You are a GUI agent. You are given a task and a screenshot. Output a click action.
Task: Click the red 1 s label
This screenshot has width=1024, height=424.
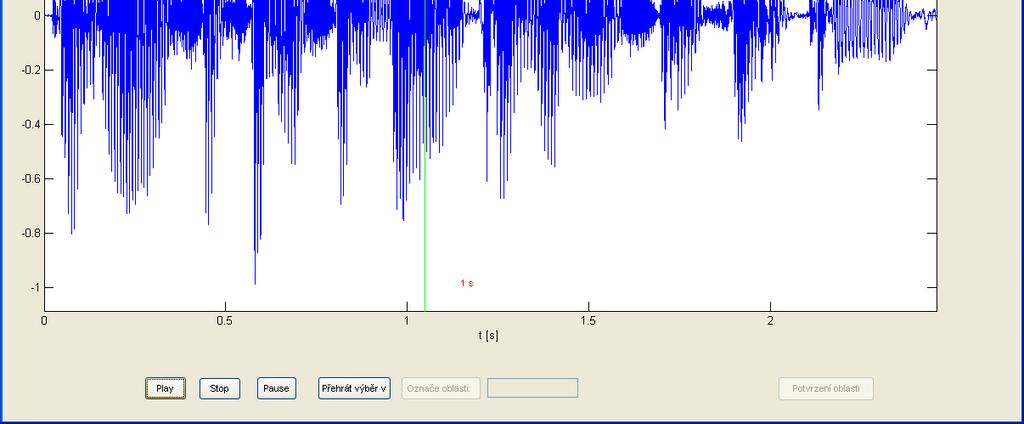[467, 283]
